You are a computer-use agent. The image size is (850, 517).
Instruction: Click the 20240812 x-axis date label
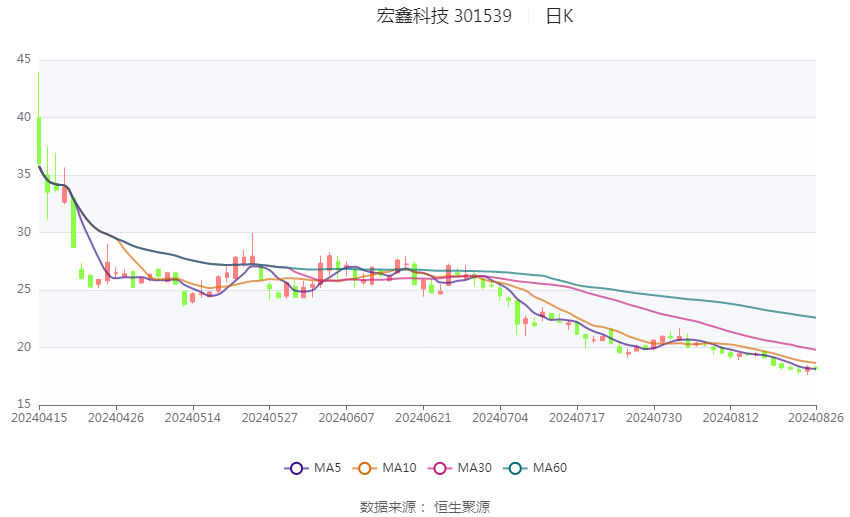pos(731,418)
